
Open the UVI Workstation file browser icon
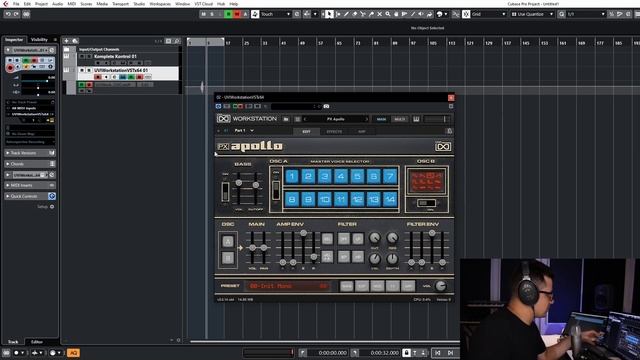pyautogui.click(x=286, y=119)
